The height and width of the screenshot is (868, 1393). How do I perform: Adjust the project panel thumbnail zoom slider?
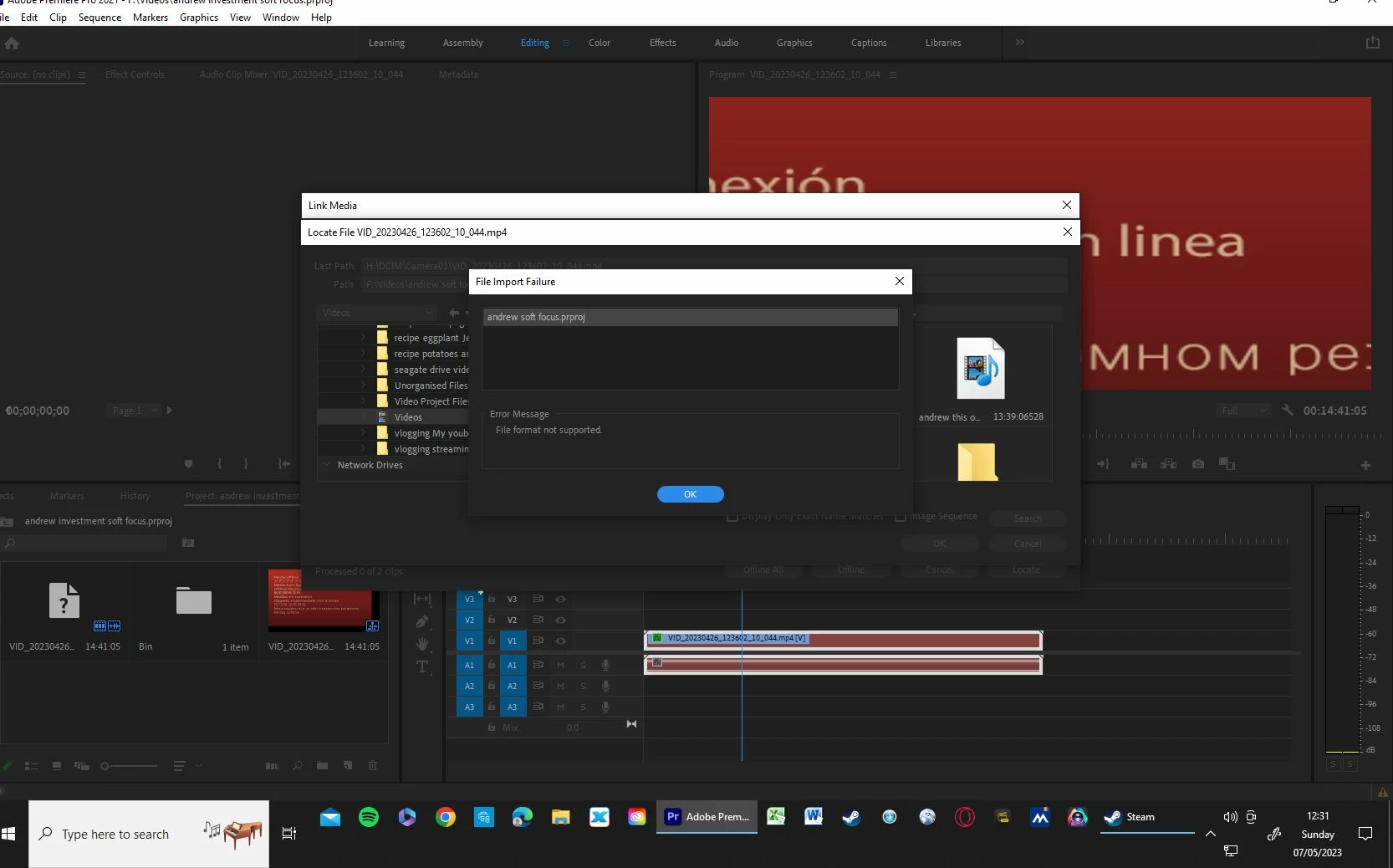129,766
